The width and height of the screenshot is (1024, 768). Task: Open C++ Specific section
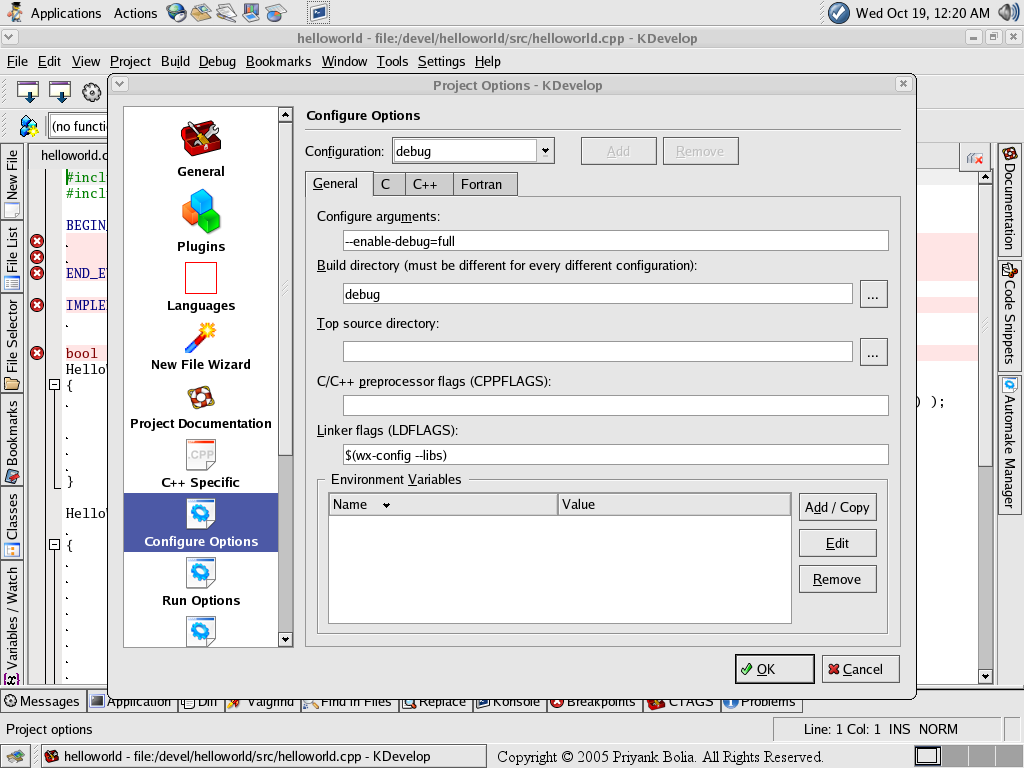coord(200,465)
